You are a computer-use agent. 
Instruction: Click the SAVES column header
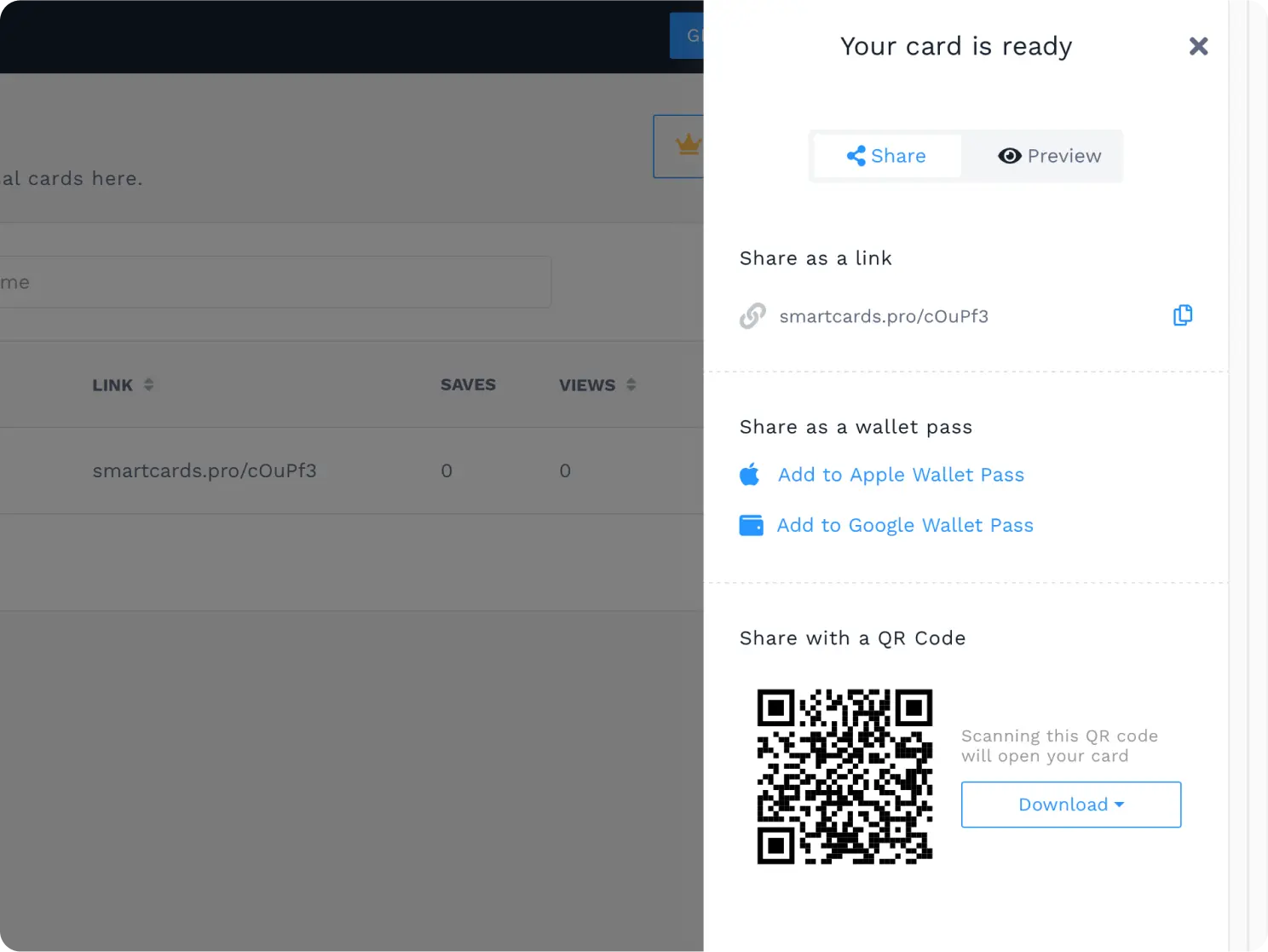[468, 385]
